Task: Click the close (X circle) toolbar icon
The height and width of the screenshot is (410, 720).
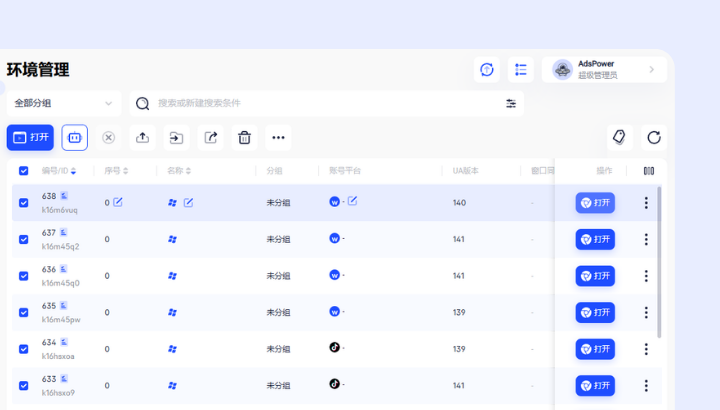Action: click(108, 137)
